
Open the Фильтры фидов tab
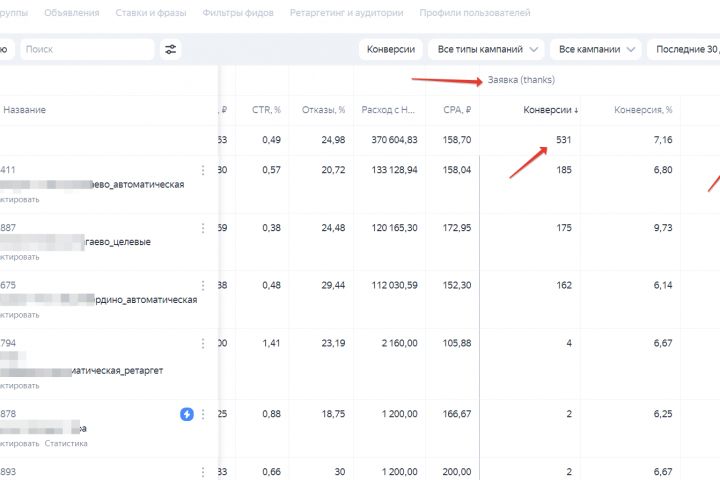click(238, 13)
